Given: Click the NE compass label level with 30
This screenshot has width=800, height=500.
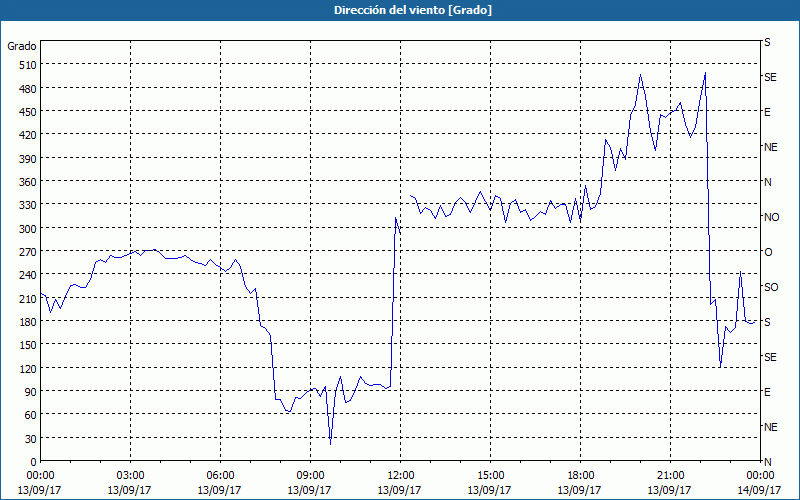Looking at the screenshot, I should click(771, 427).
